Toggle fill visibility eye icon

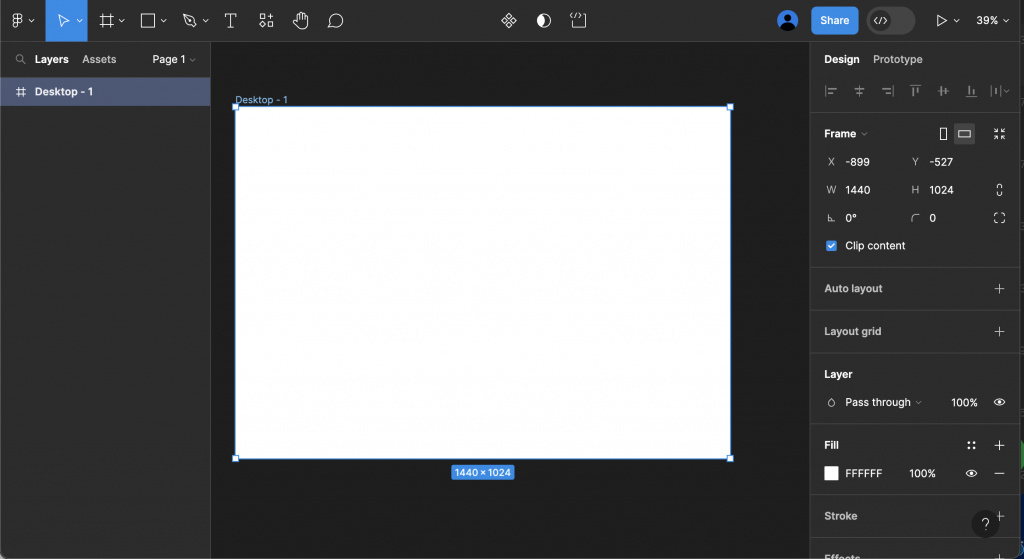[971, 473]
